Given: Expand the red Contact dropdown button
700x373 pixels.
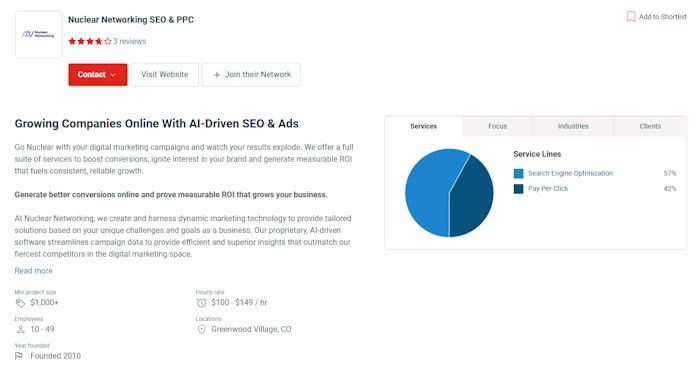Looking at the screenshot, I should coord(98,75).
